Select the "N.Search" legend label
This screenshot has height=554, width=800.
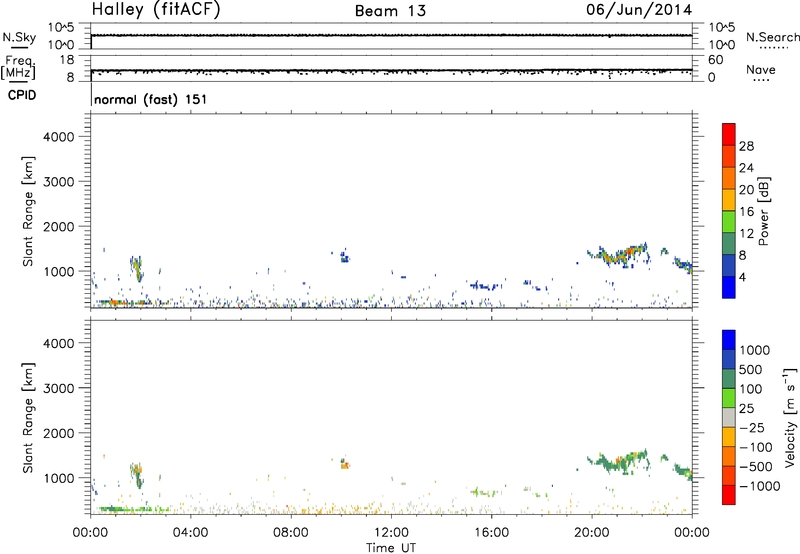(x=772, y=37)
